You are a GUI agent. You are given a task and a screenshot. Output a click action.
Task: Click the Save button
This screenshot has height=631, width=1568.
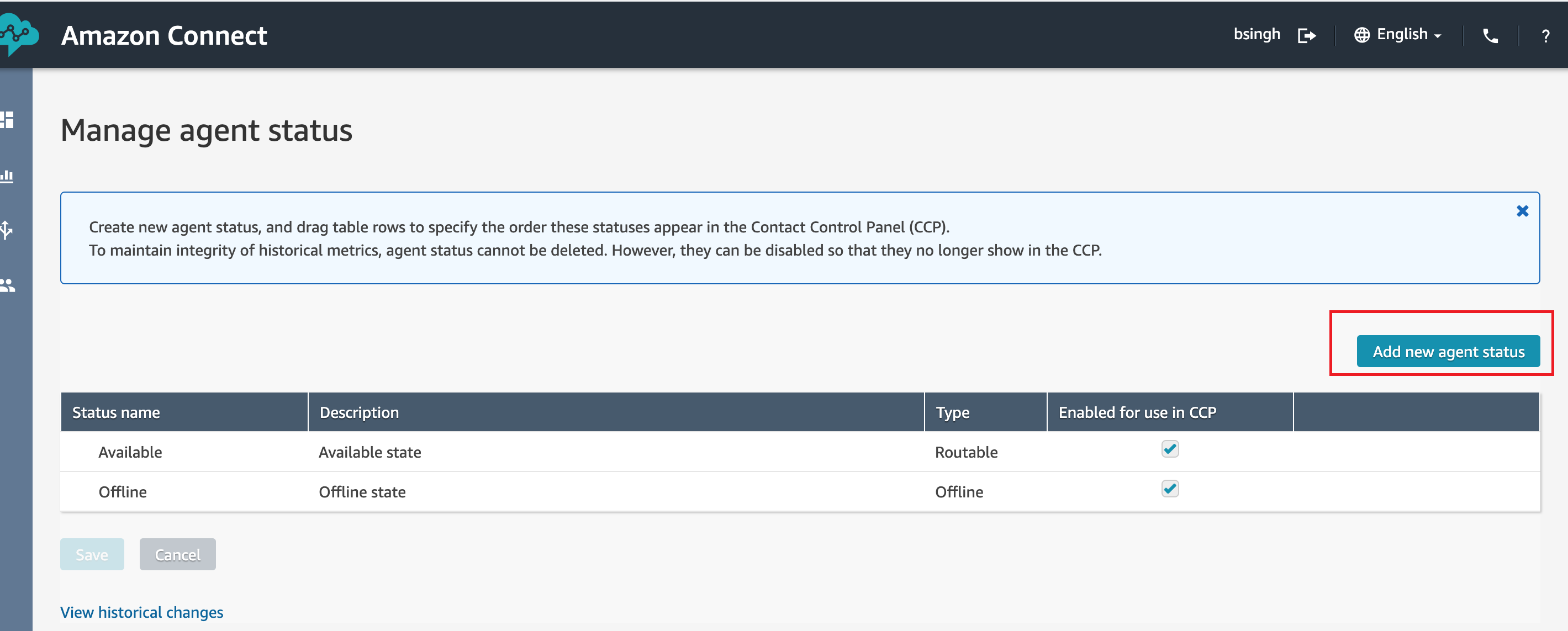[92, 554]
